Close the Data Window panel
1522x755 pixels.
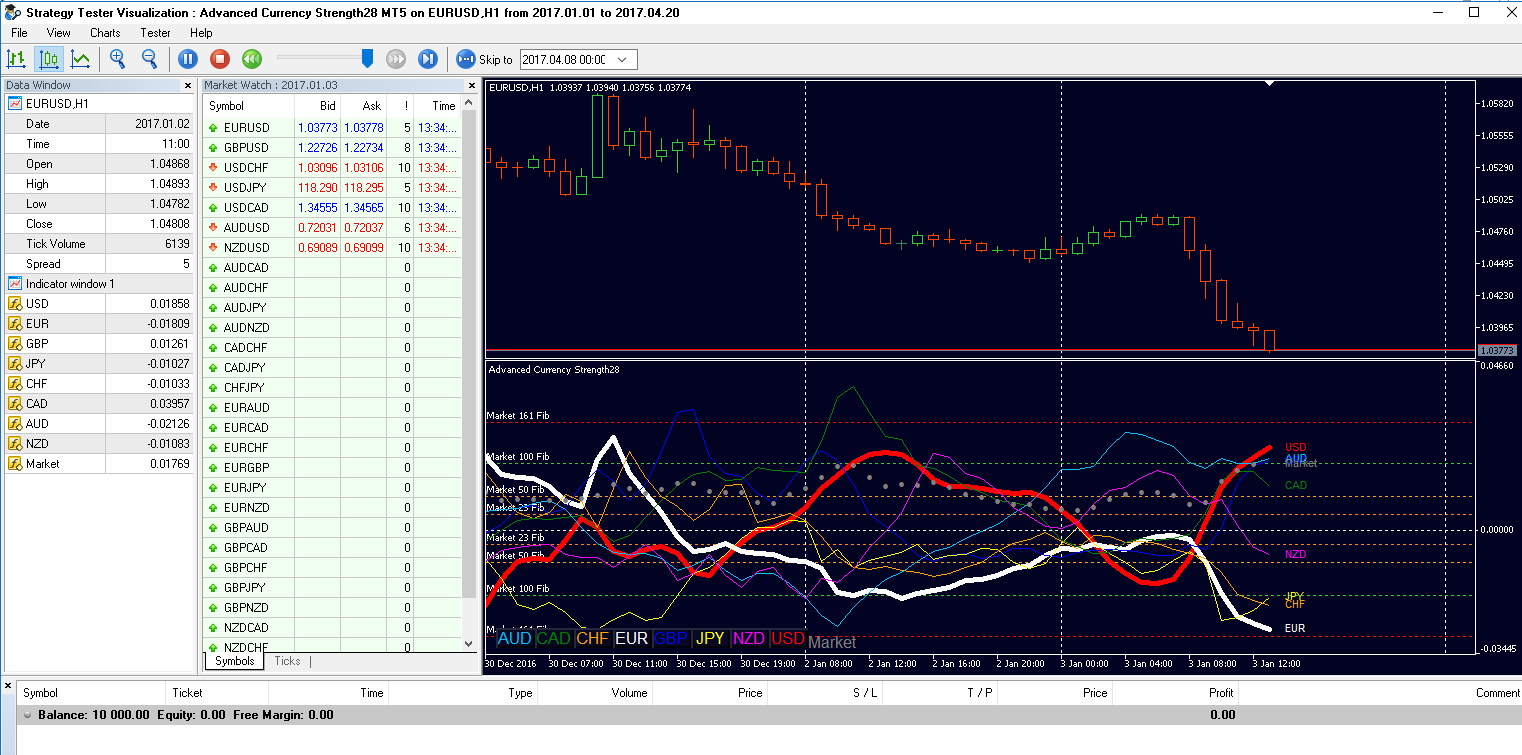point(188,86)
